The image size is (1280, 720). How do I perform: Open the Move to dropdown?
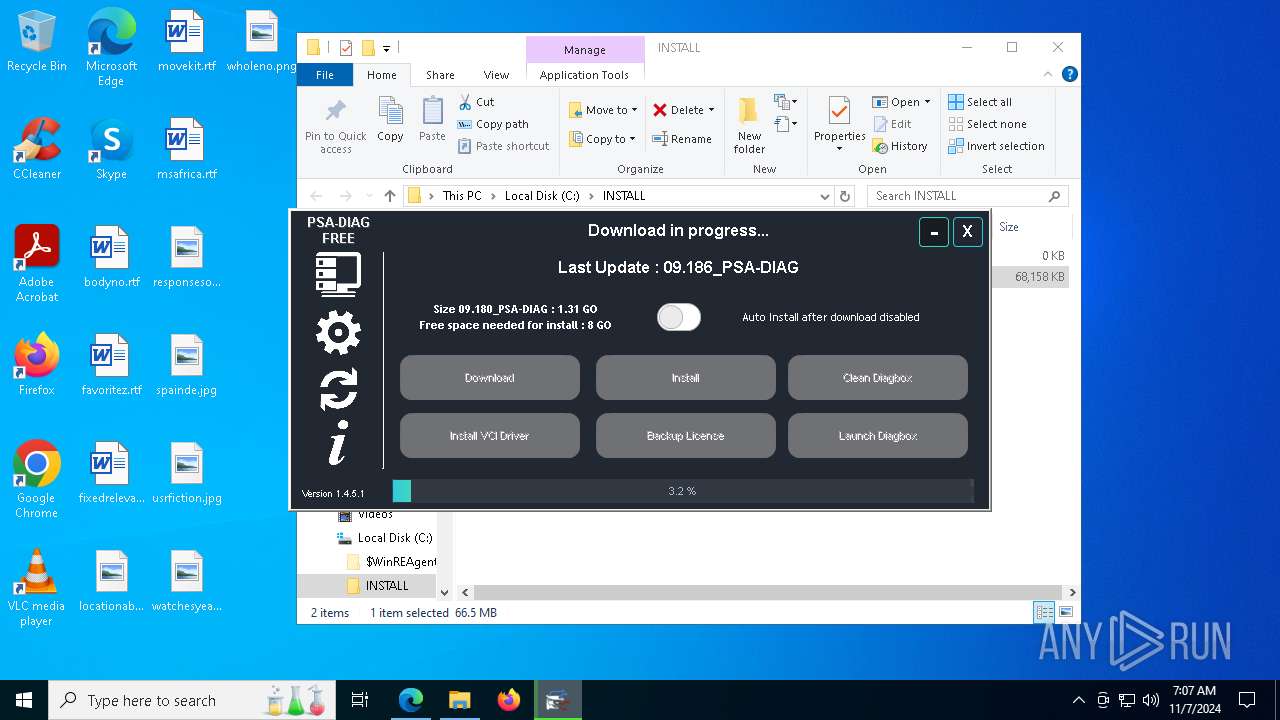pyautogui.click(x=603, y=110)
